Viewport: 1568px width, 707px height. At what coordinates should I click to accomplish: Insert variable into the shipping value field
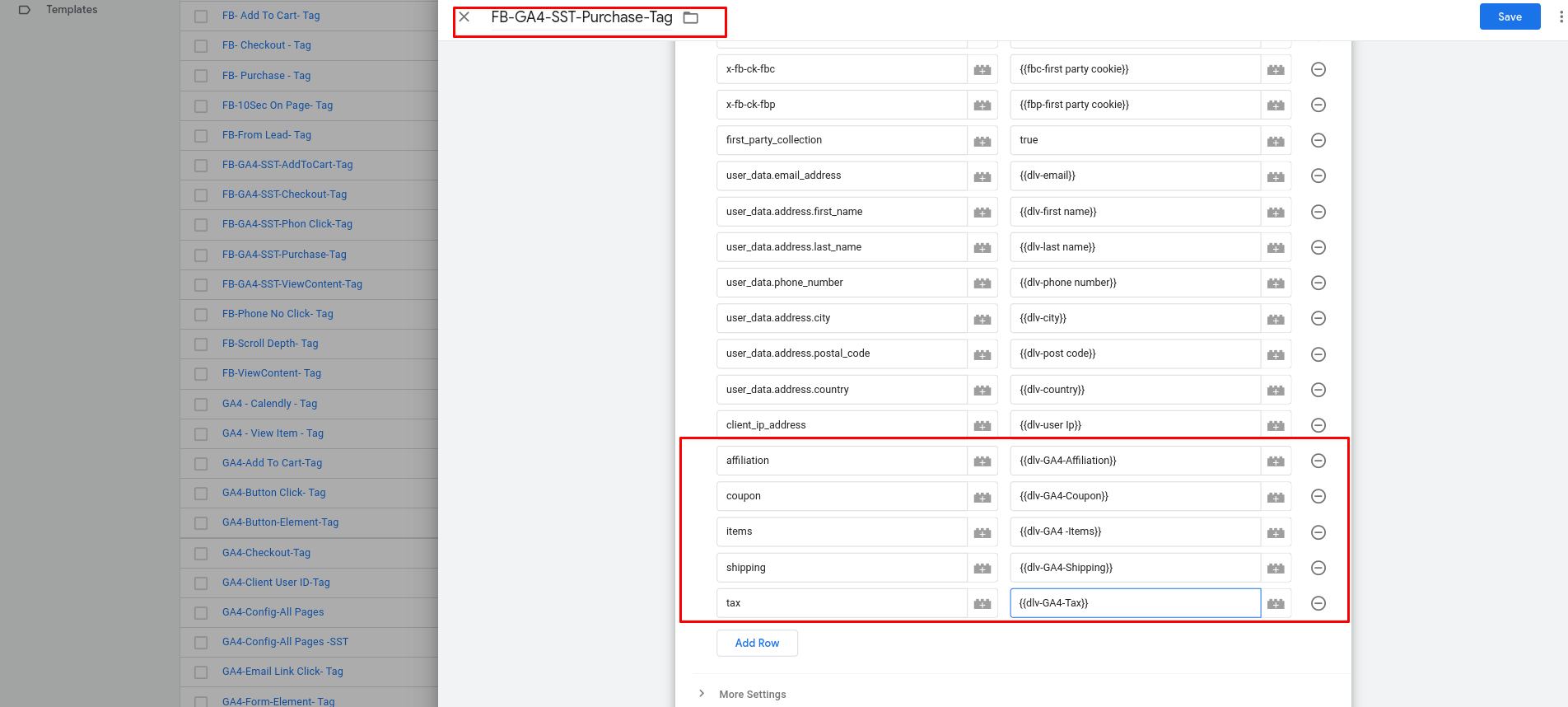click(x=1275, y=568)
